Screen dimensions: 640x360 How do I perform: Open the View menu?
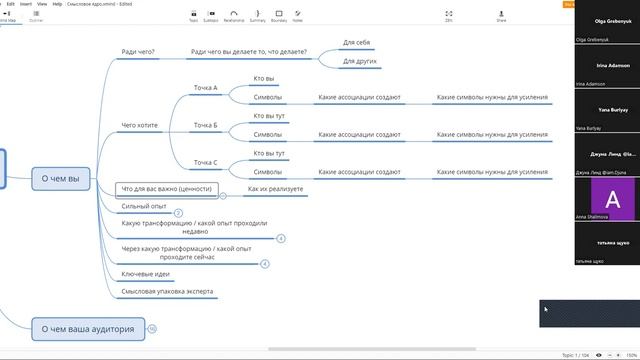[x=42, y=4]
